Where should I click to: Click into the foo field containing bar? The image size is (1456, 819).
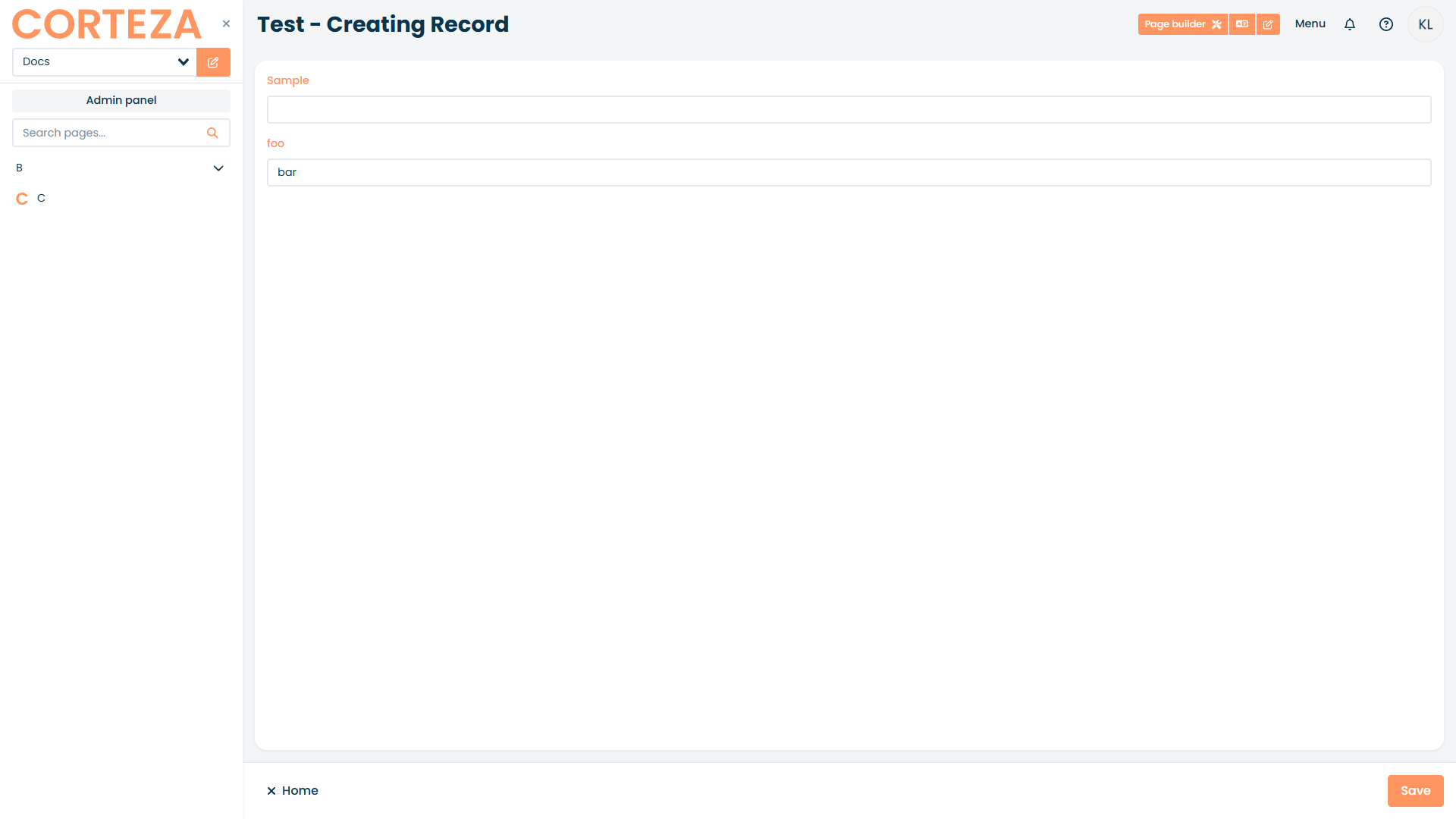[849, 172]
